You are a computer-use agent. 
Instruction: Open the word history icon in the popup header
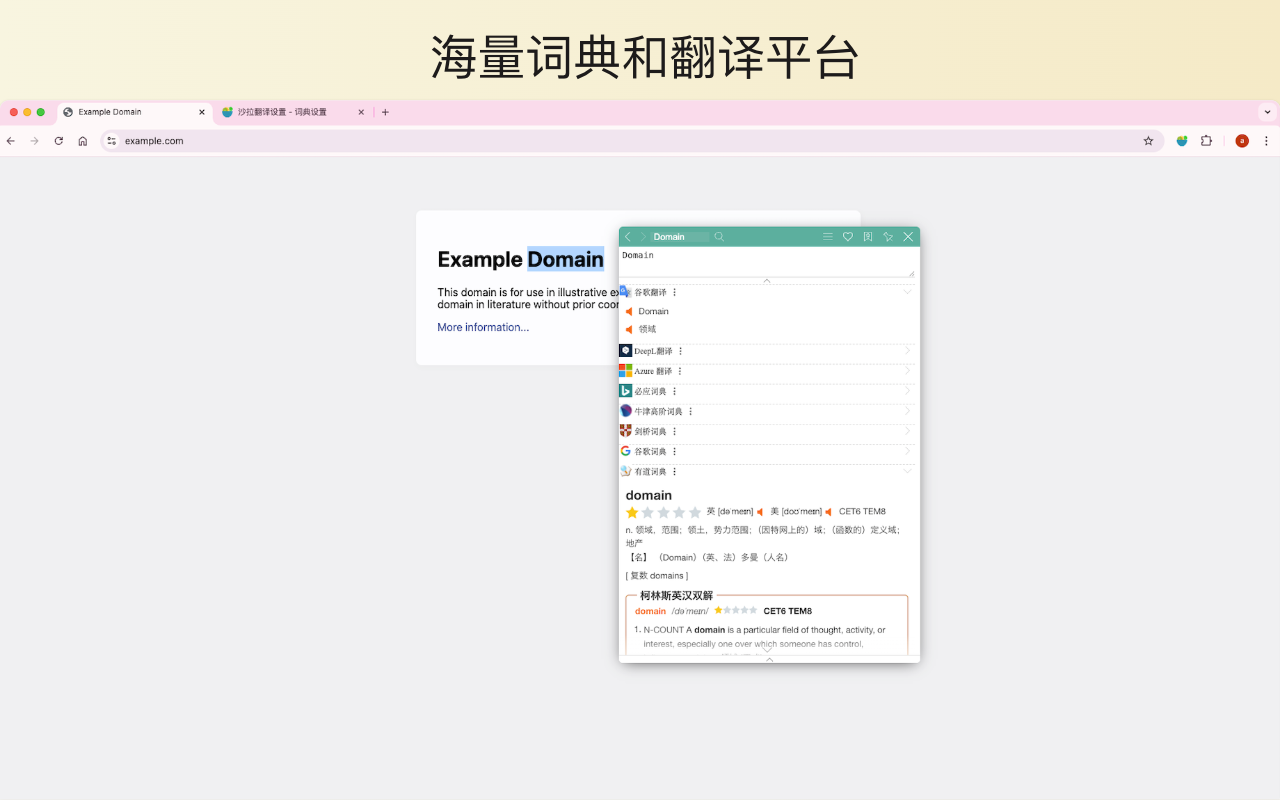pyautogui.click(x=867, y=236)
